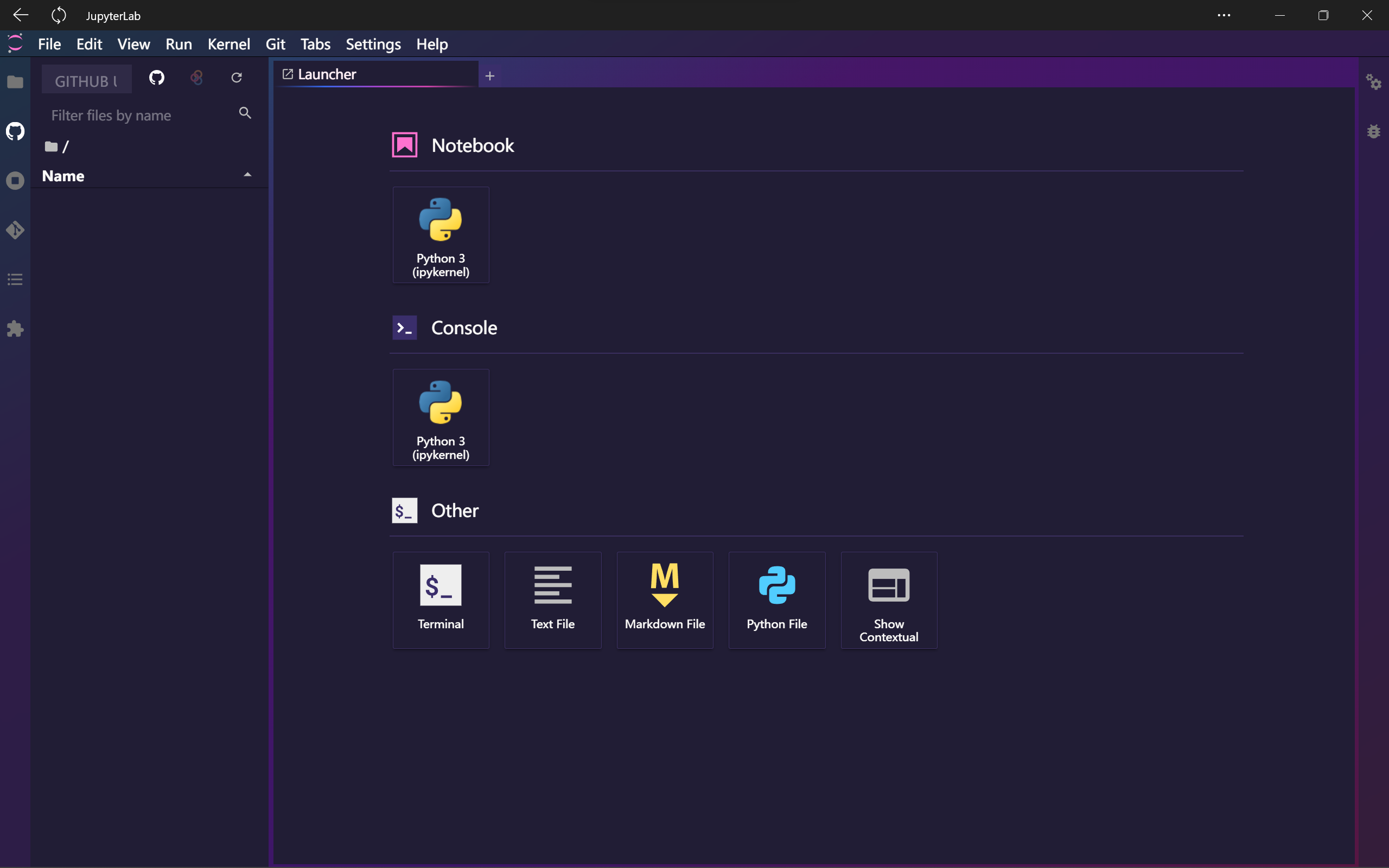This screenshot has height=868, width=1389.
Task: Add a new launcher tab with plus
Action: click(489, 76)
